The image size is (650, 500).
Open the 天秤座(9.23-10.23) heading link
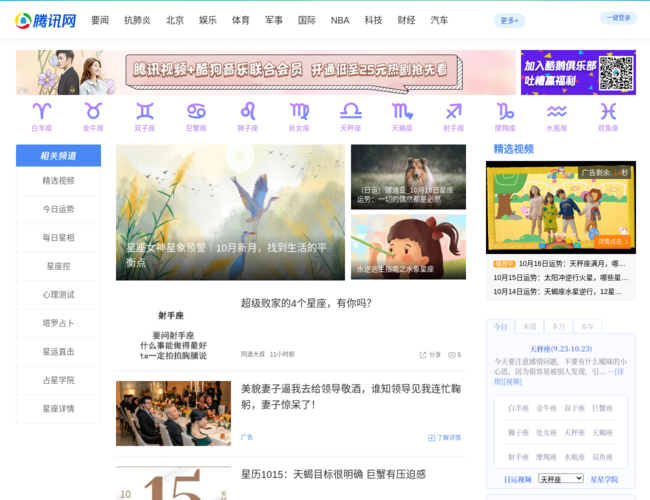click(561, 349)
